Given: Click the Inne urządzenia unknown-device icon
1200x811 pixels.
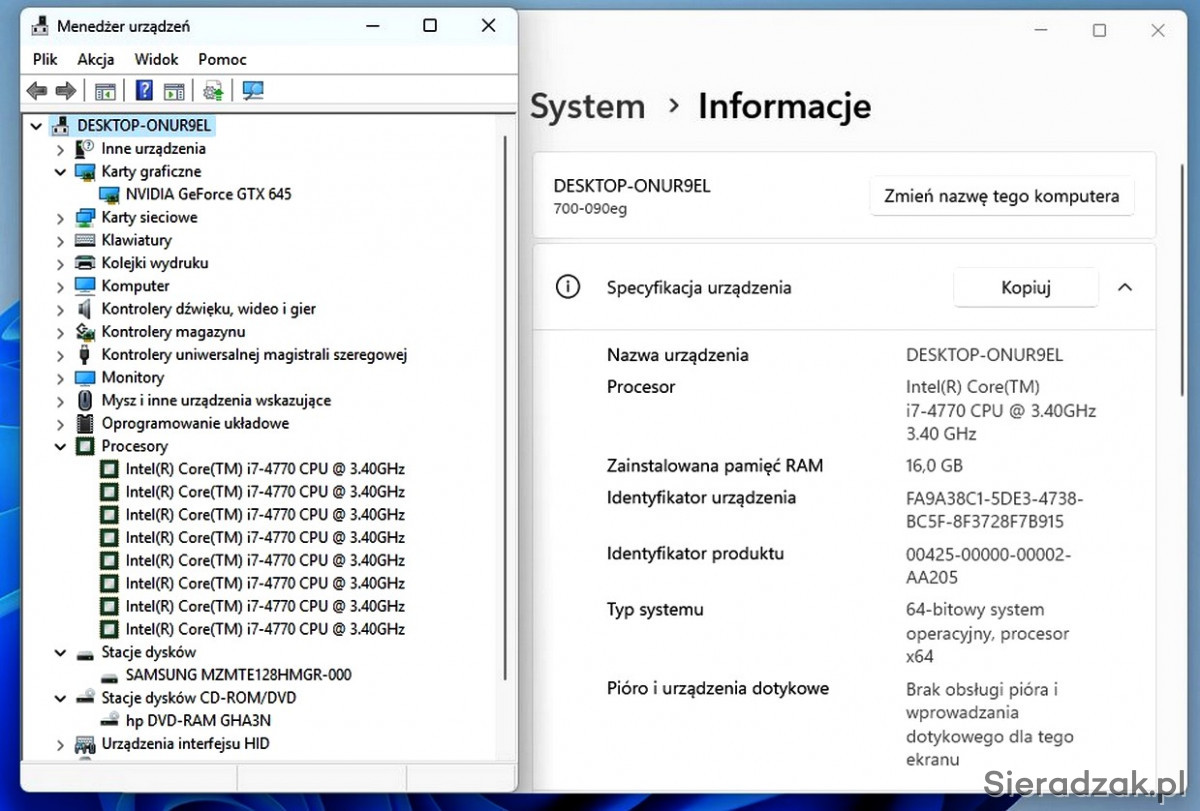Looking at the screenshot, I should click(85, 149).
